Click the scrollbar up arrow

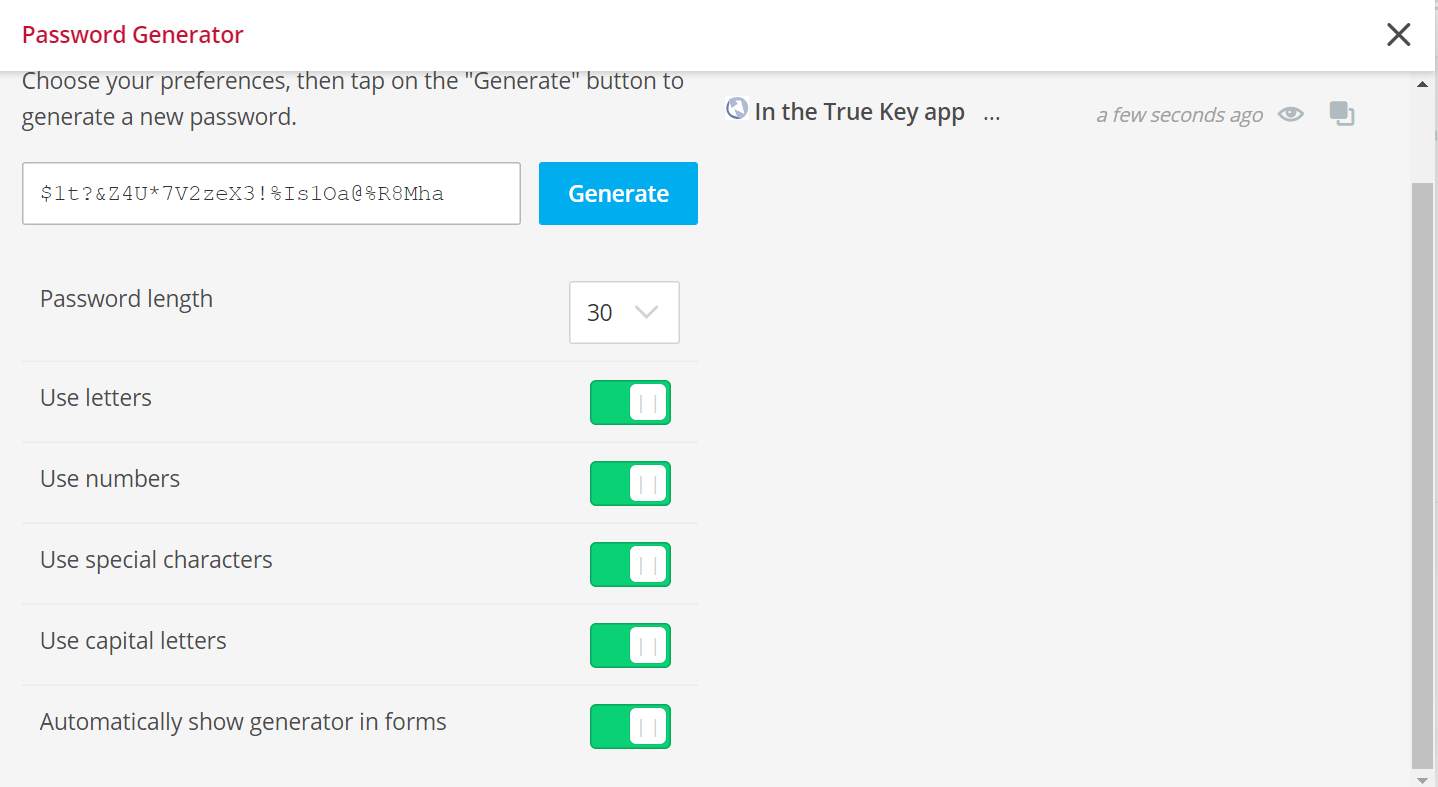point(1424,83)
